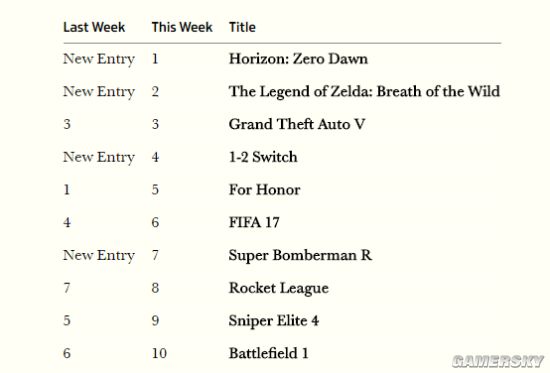Click the 1-2 Switch title

tap(263, 156)
